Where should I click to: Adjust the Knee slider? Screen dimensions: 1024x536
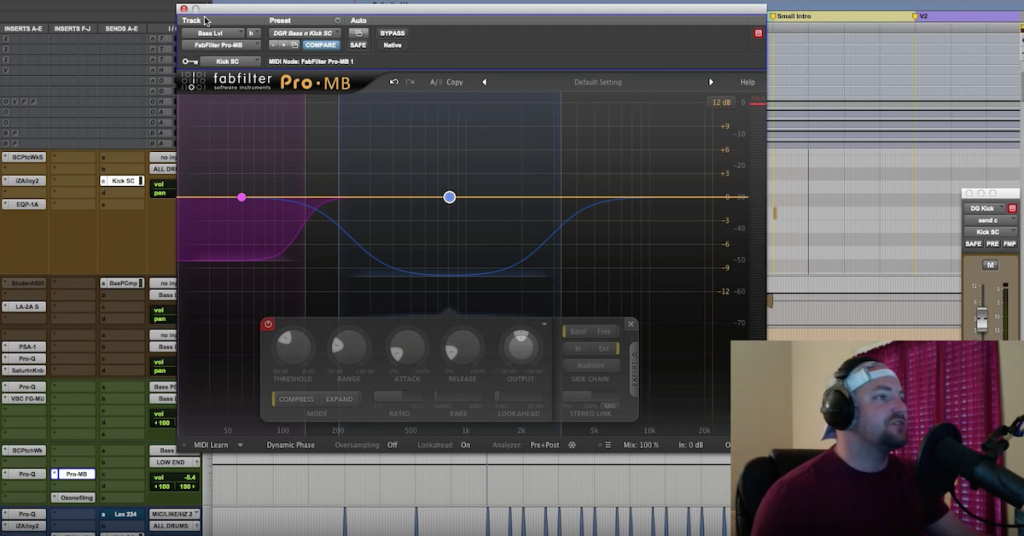[458, 396]
